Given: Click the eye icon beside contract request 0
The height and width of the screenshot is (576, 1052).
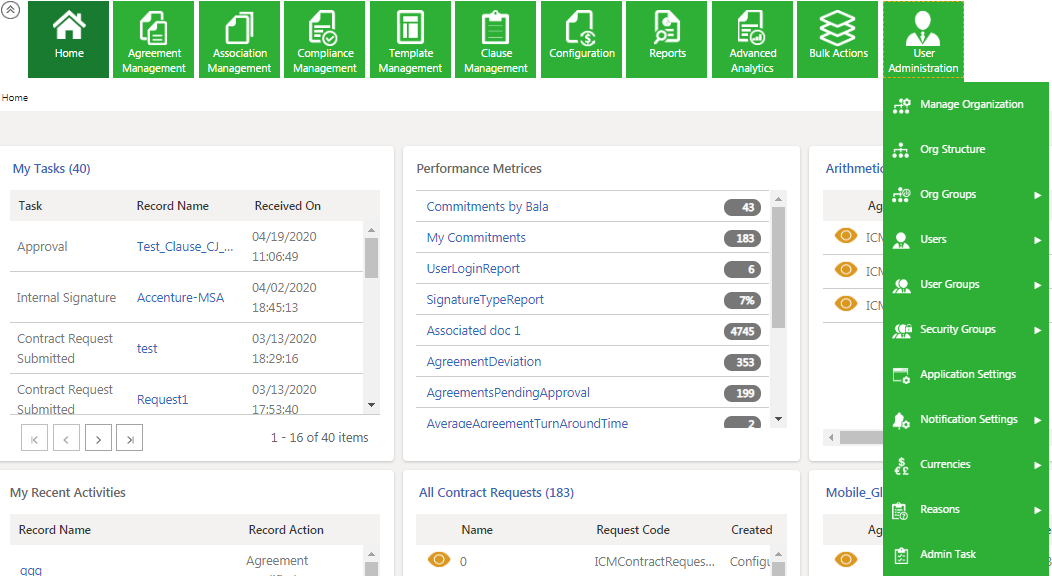Looking at the screenshot, I should coord(439,560).
